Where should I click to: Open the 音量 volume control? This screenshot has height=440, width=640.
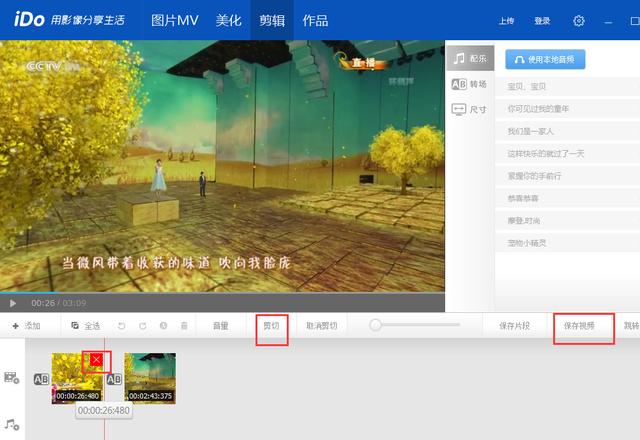point(221,326)
